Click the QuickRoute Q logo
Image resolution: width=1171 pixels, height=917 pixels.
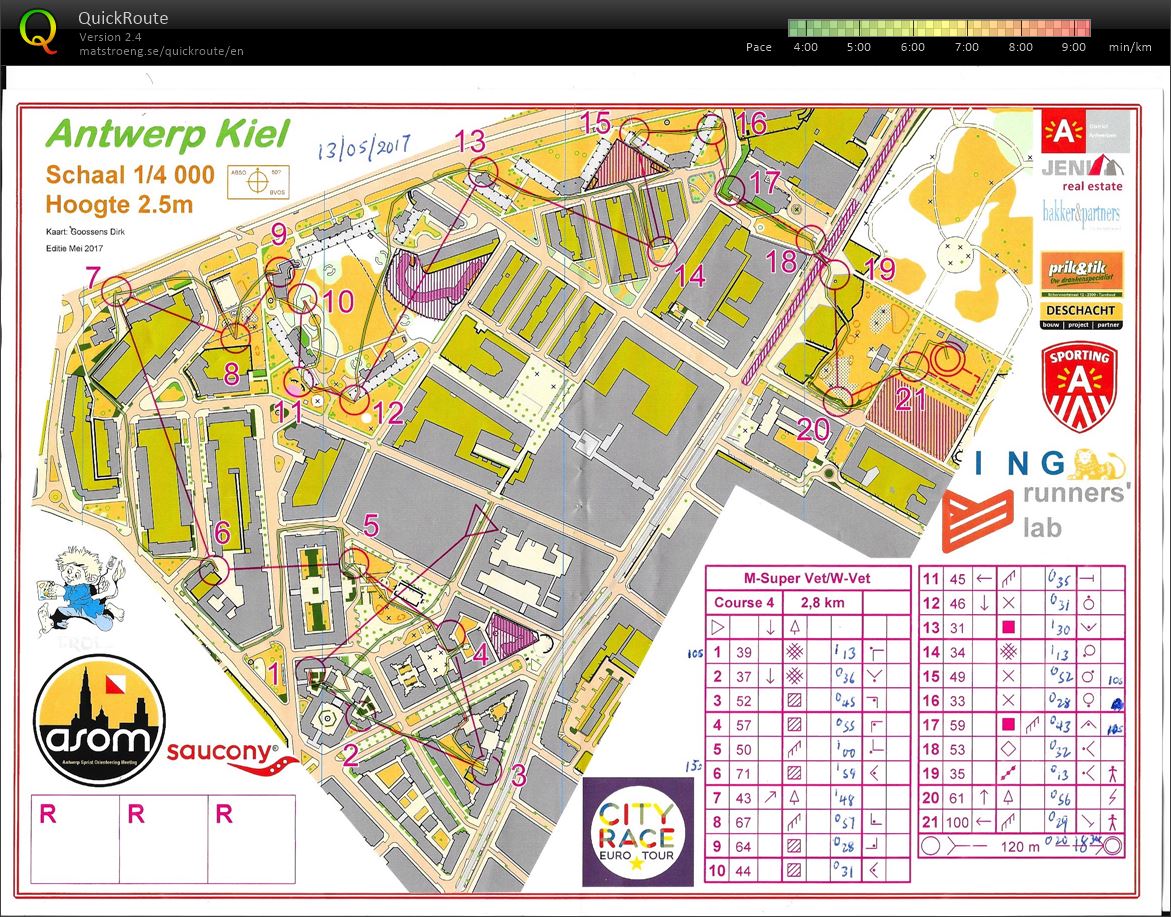tap(38, 30)
